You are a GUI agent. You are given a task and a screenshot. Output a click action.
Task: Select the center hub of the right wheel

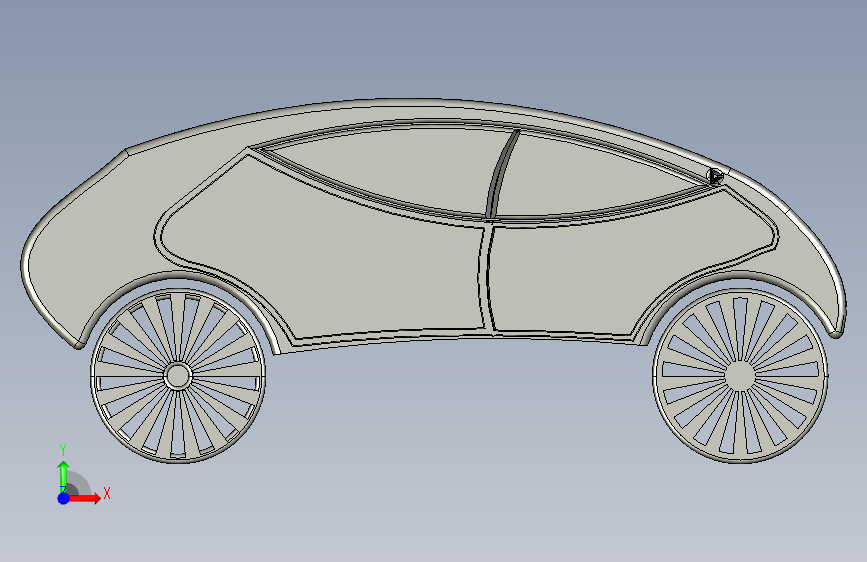pos(739,376)
